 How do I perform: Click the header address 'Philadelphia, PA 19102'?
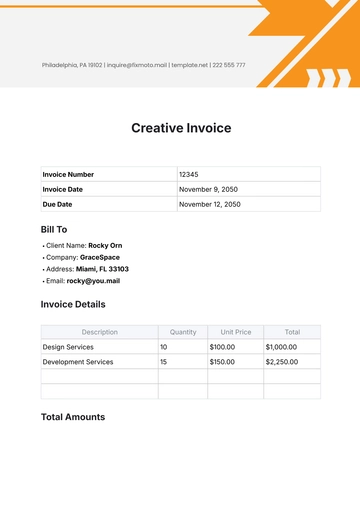72,65
